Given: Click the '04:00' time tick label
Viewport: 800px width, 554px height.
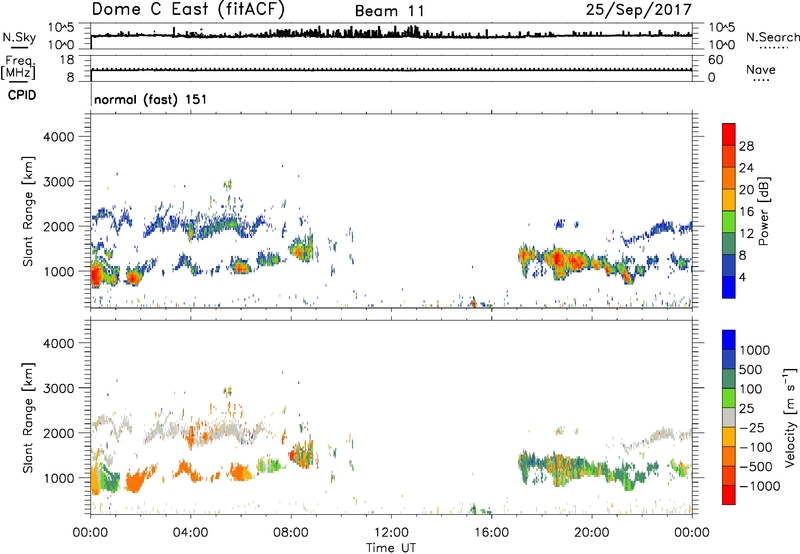Looking at the screenshot, I should click(190, 533).
